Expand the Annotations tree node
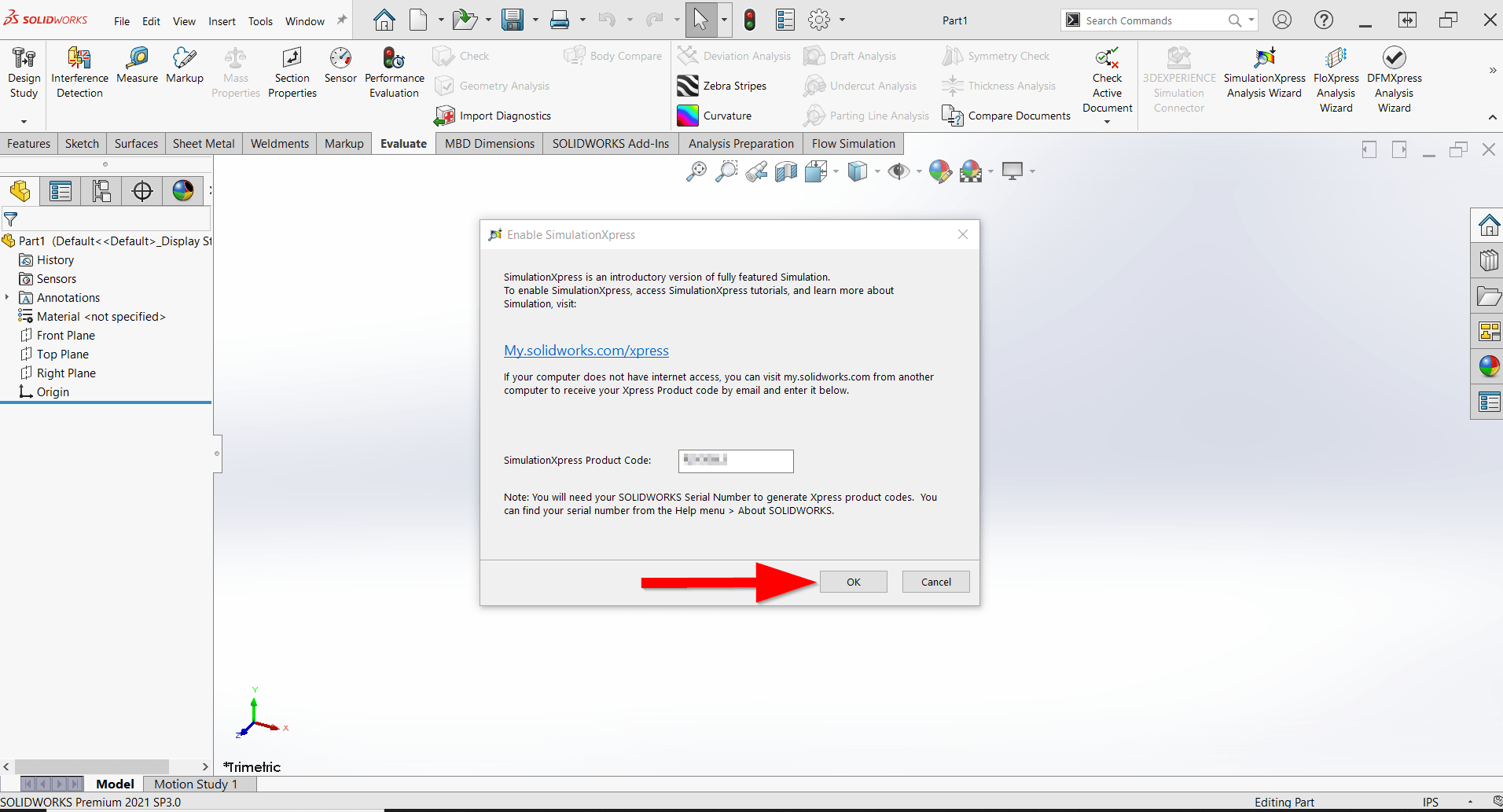 (x=7, y=297)
